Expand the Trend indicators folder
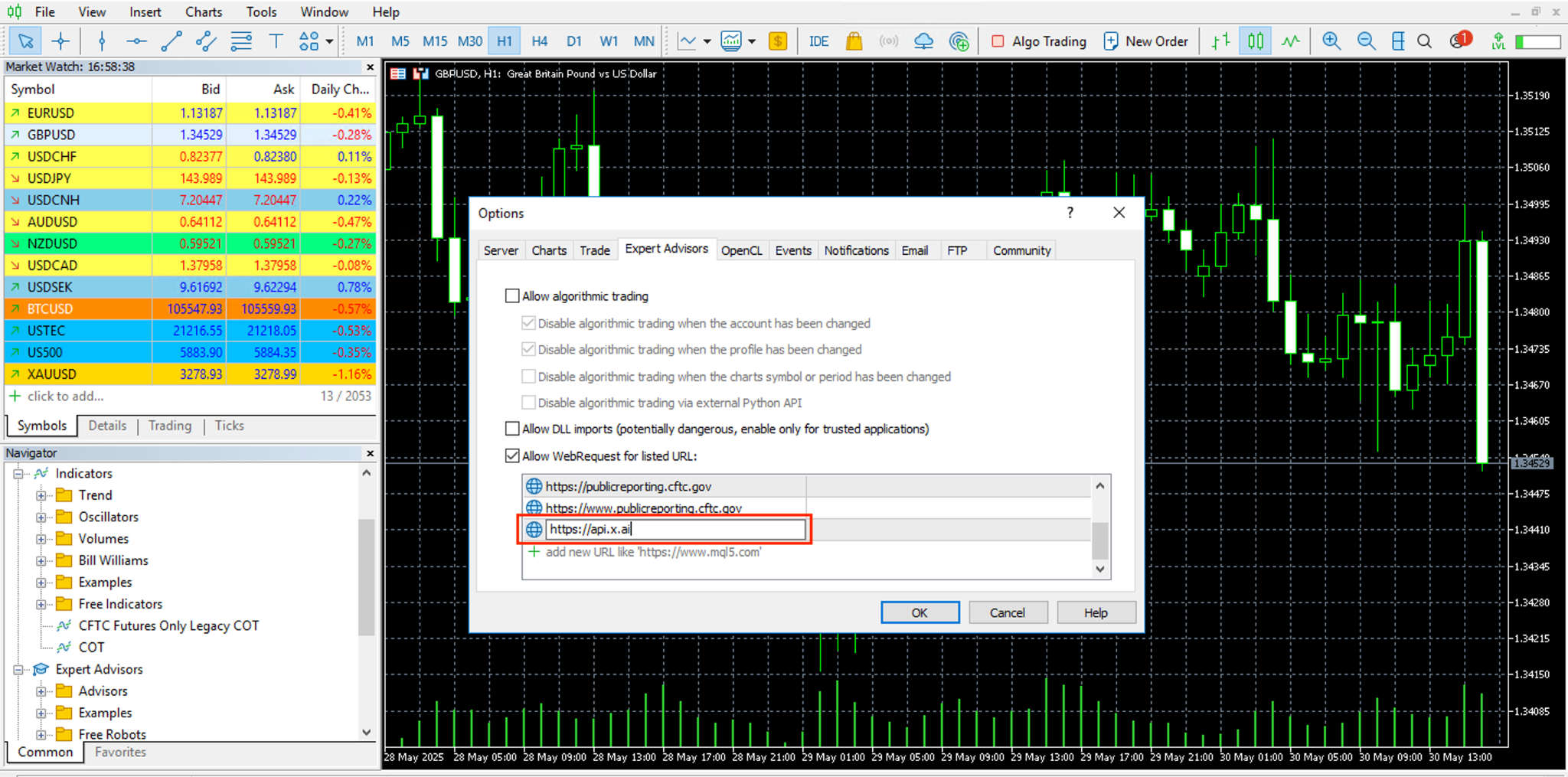1568x777 pixels. [x=41, y=495]
